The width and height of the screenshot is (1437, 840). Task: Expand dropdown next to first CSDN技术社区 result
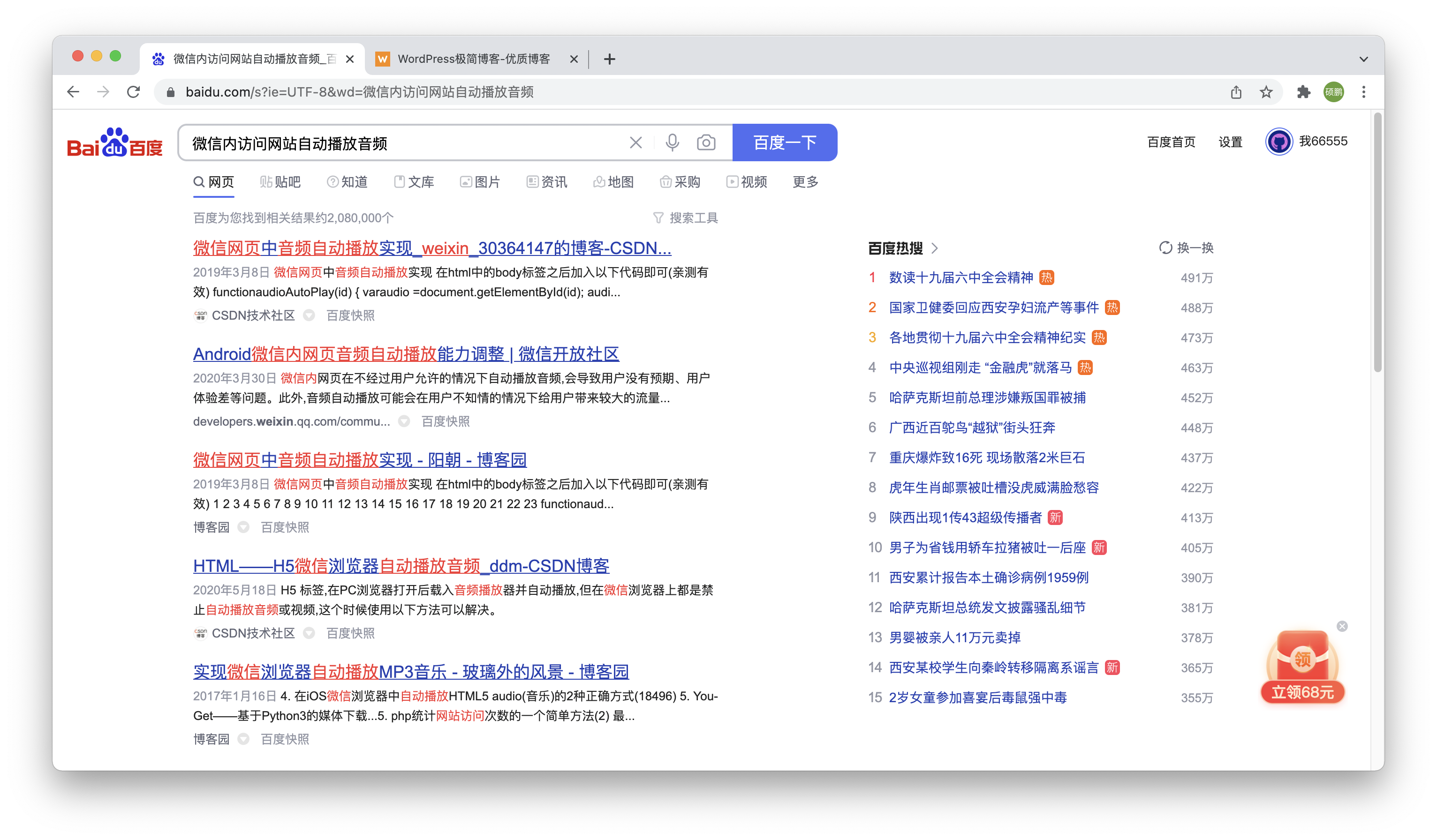point(309,315)
